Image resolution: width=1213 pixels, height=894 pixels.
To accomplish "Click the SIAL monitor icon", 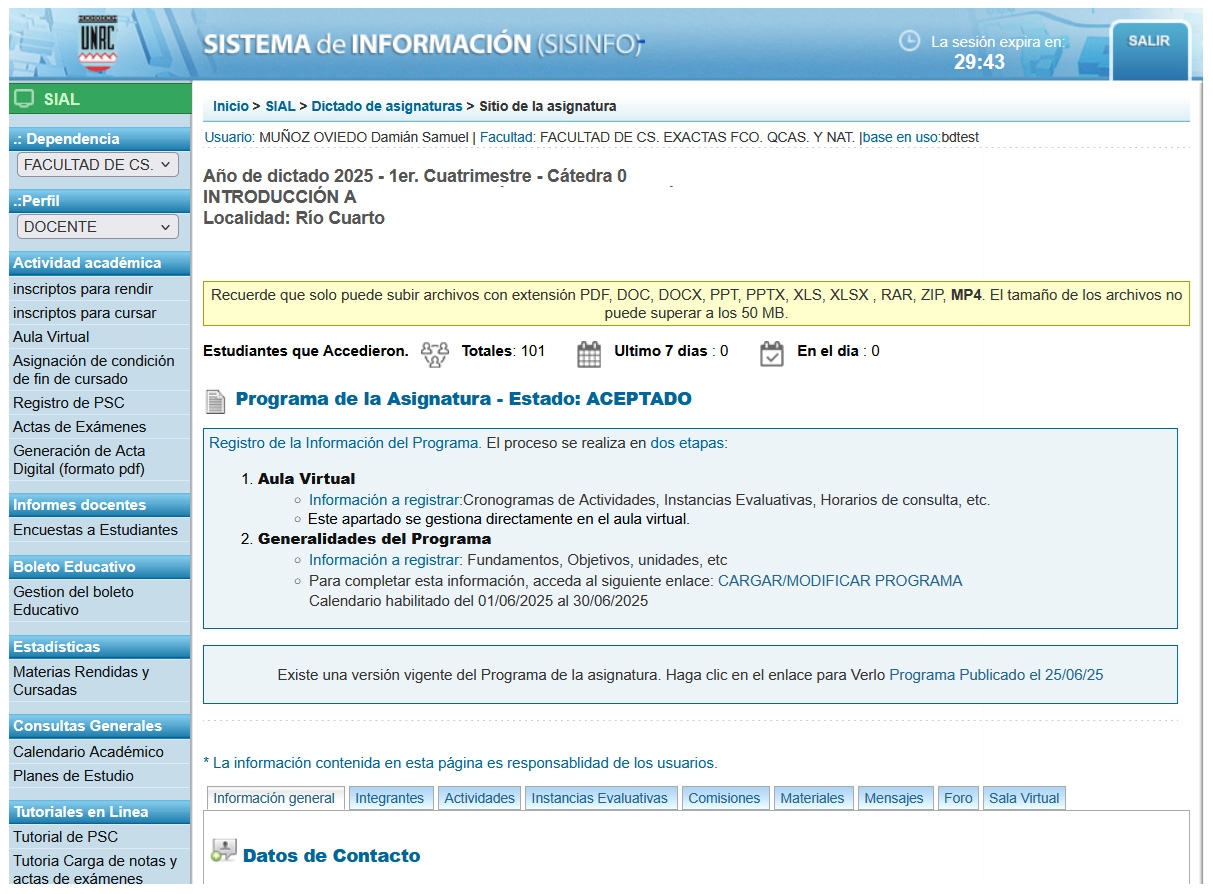I will tap(25, 99).
